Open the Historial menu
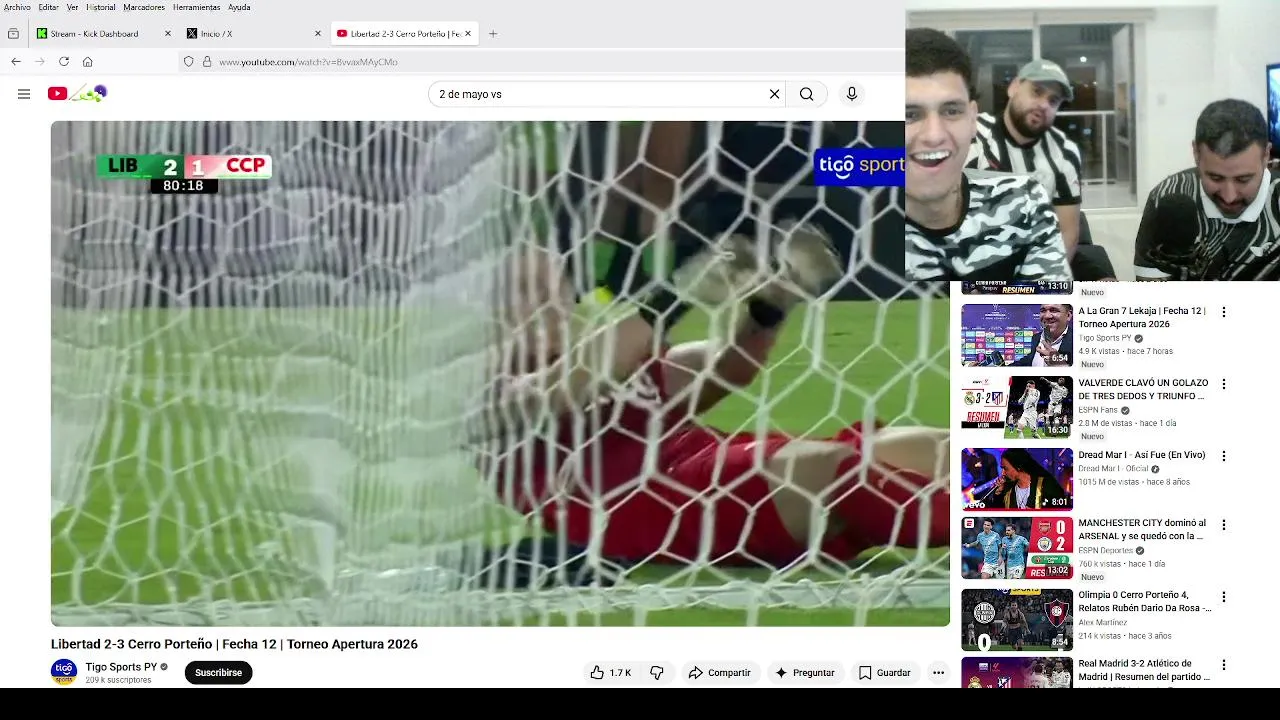The image size is (1280, 720). pyautogui.click(x=100, y=7)
